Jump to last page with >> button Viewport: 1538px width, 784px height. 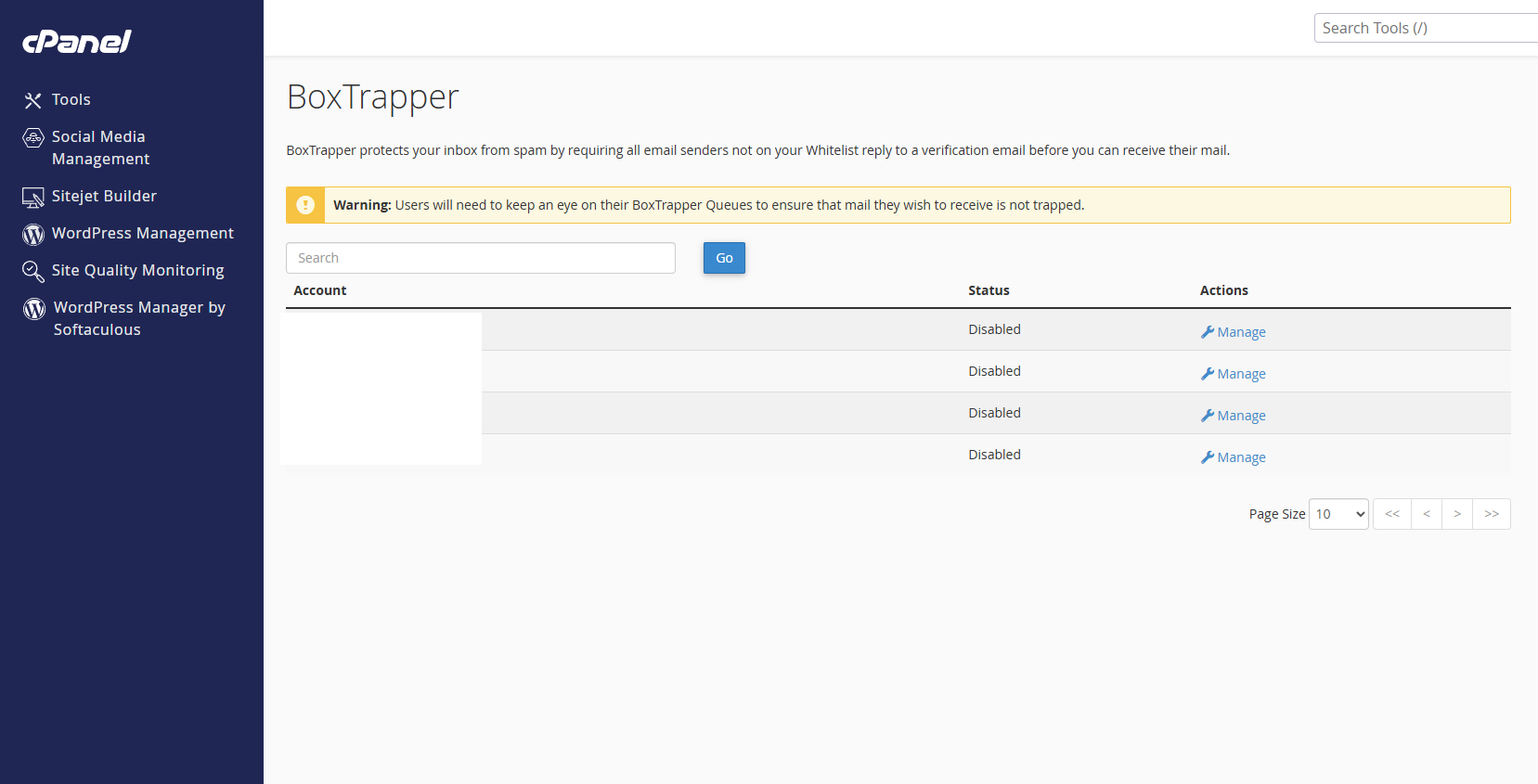coord(1492,514)
